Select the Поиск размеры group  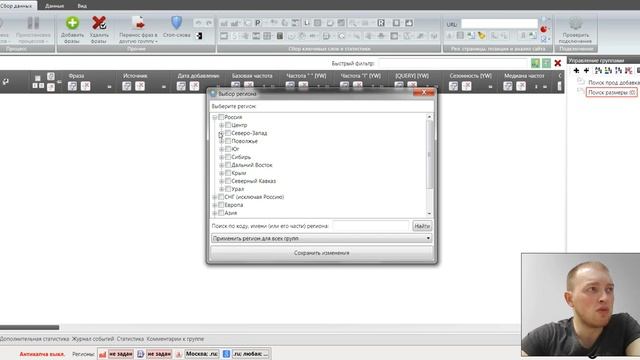(x=611, y=93)
